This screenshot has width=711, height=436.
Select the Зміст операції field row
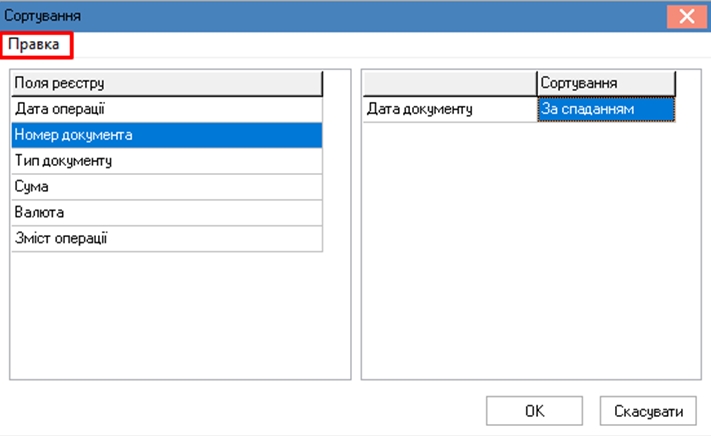point(167,238)
